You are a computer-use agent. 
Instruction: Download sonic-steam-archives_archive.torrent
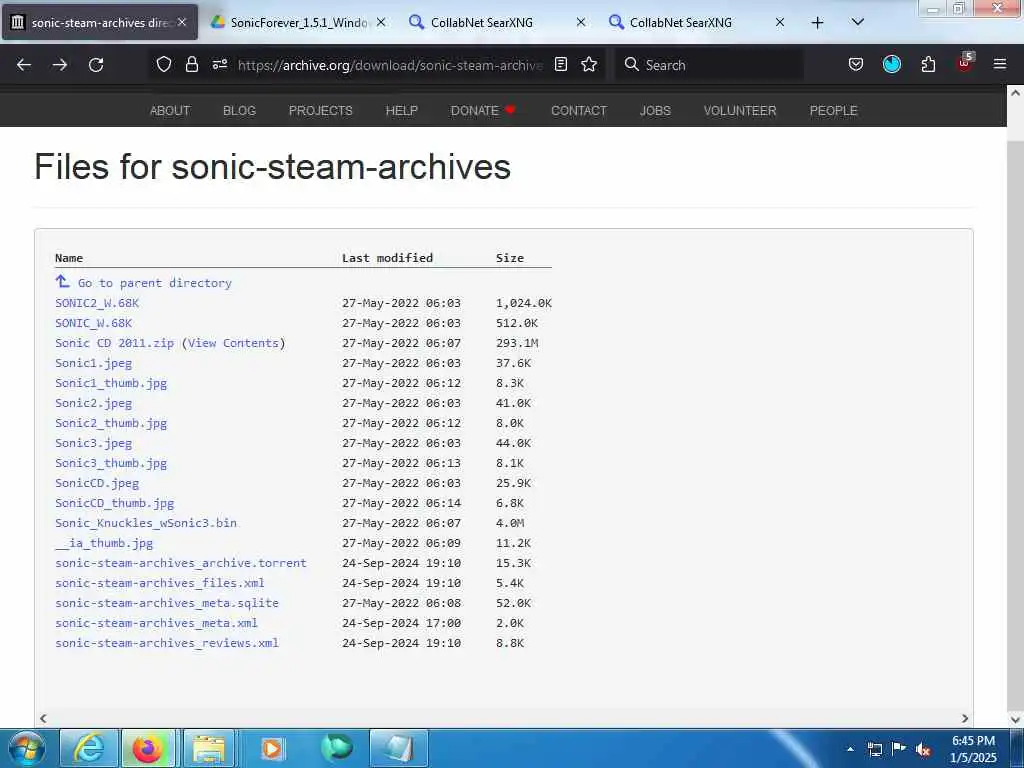coord(181,563)
